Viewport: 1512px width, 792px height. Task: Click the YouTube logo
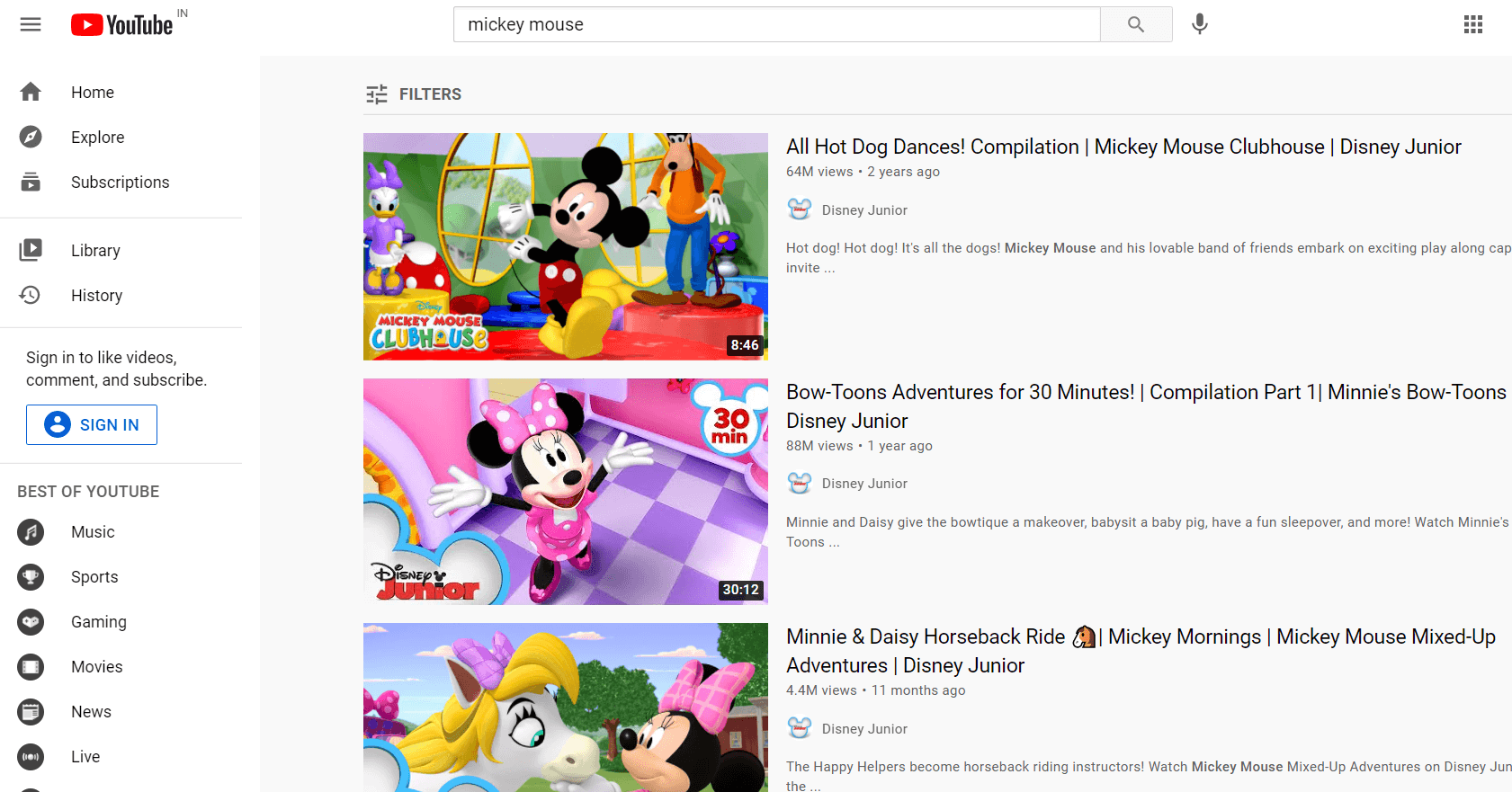122,24
